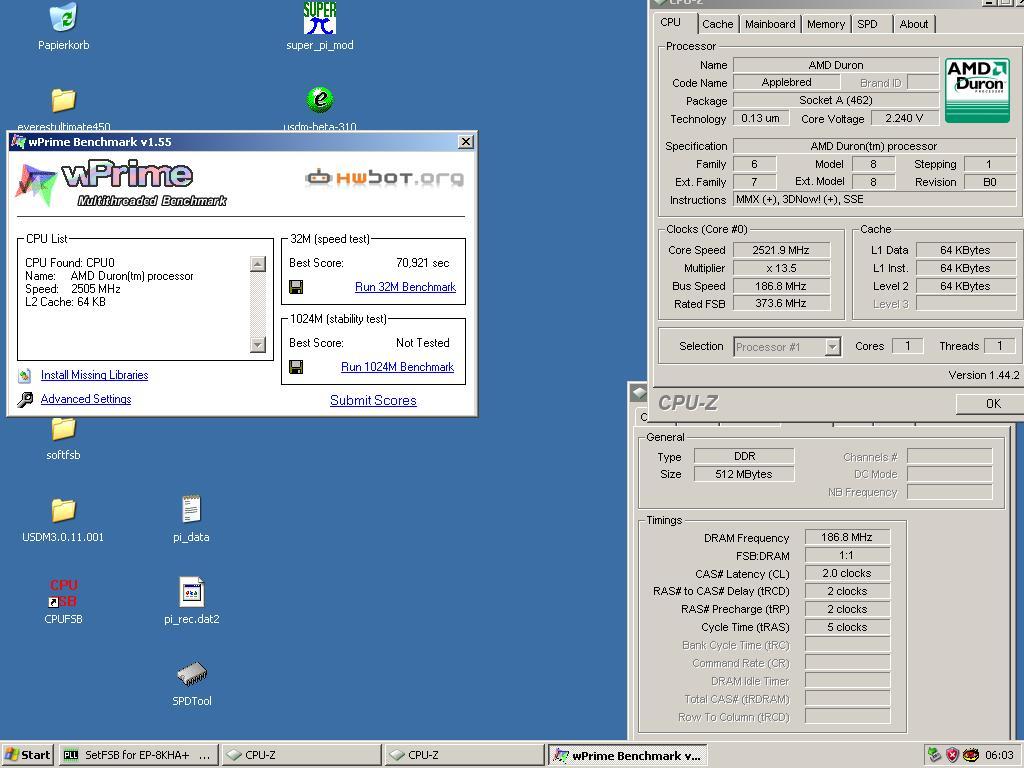
Task: Click the tray icon beside the clock
Action: coord(971,755)
